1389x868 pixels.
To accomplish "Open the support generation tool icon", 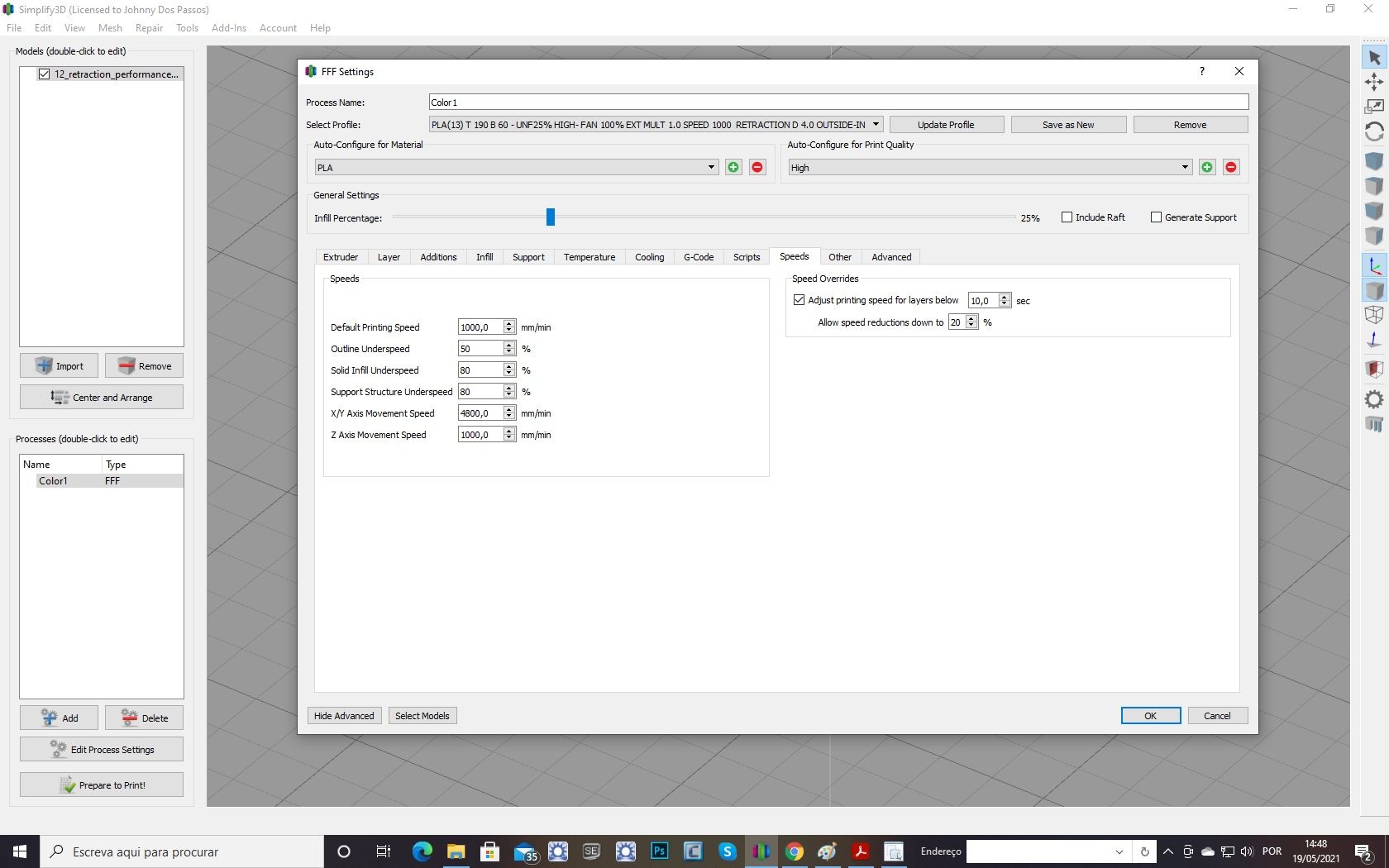I will coord(1374,424).
